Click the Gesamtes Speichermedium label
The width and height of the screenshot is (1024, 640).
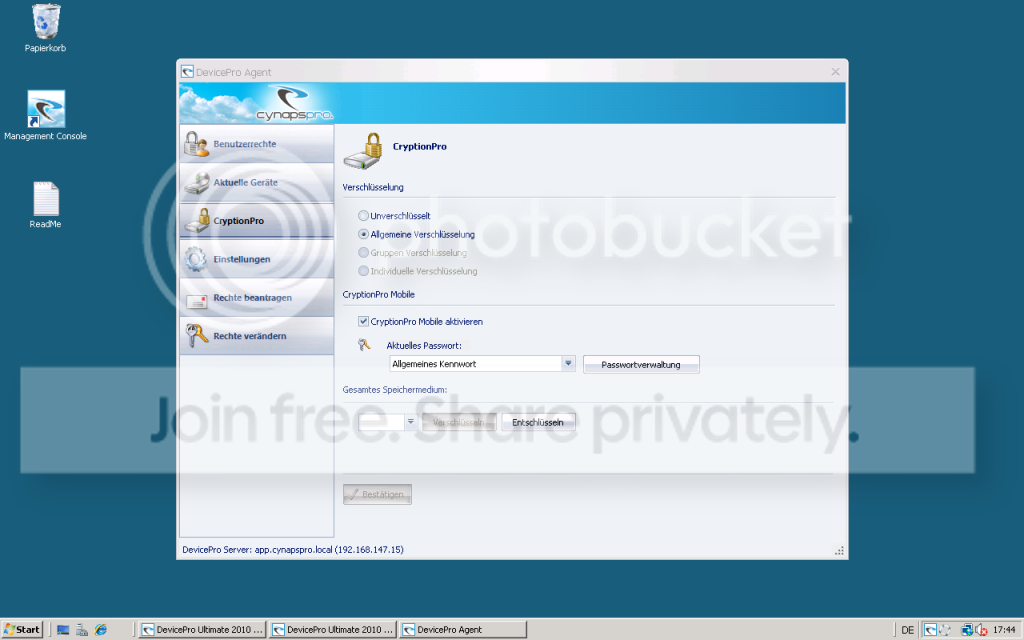coord(395,390)
